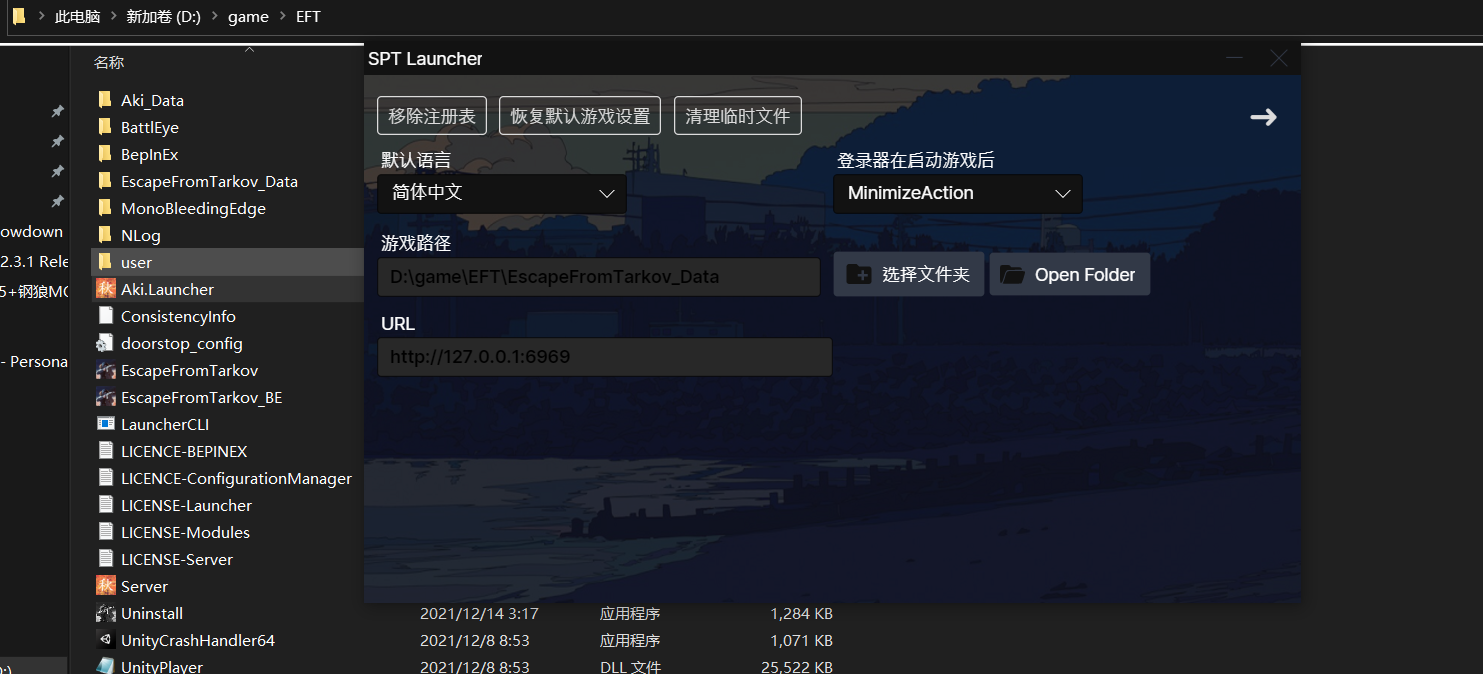
Task: Click the folder icon in the address bar
Action: click(19, 16)
